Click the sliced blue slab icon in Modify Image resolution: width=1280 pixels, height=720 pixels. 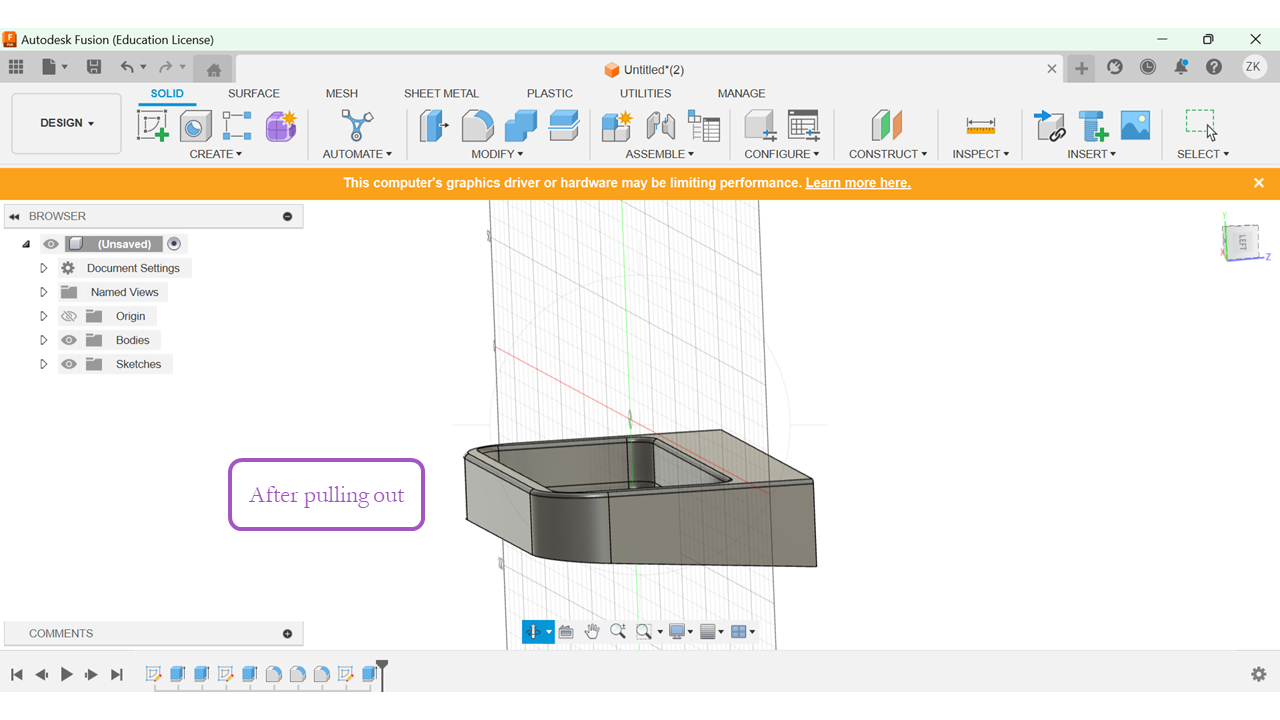pyautogui.click(x=565, y=126)
